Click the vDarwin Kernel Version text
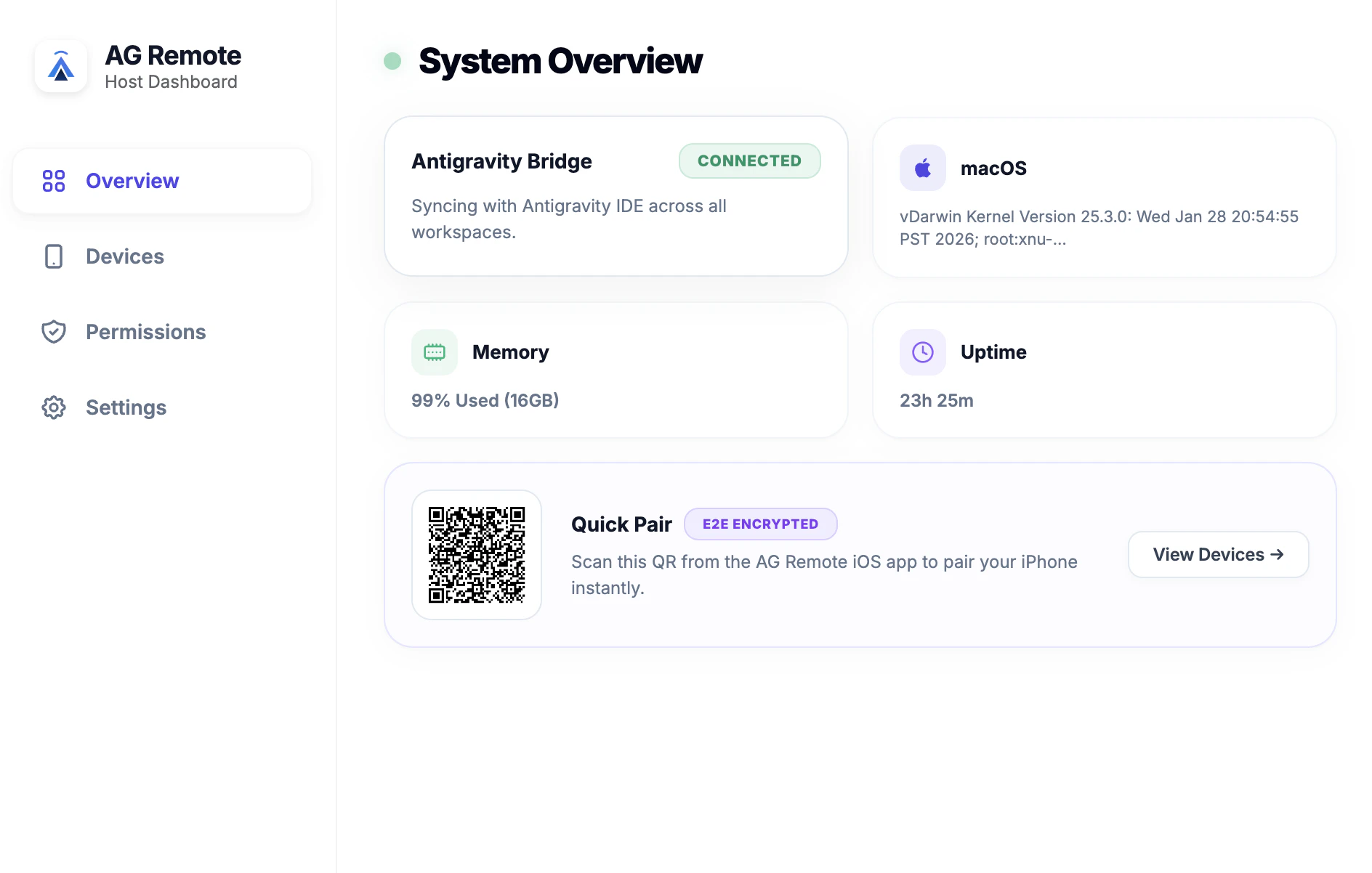This screenshot has height=873, width=1372. coord(1099,228)
